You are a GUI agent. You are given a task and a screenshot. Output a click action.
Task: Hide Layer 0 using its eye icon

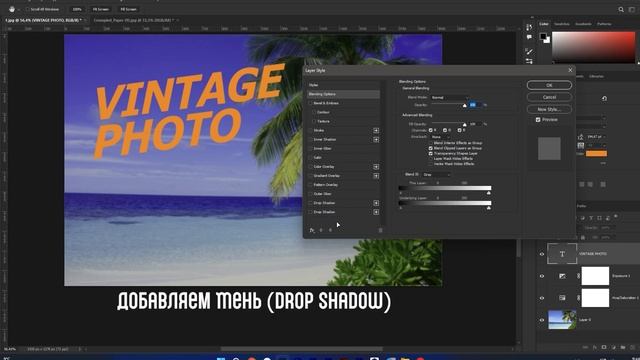[542, 320]
